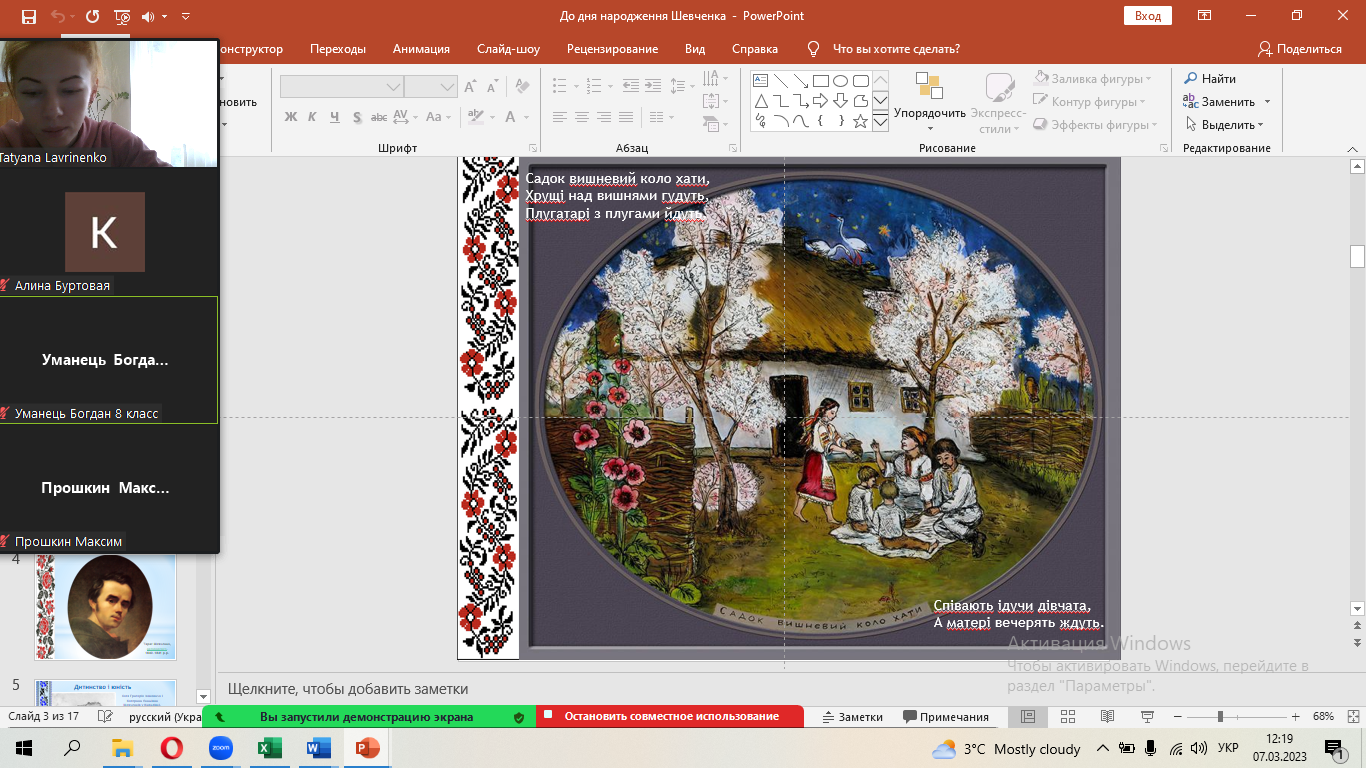Switch to Slide Sorter view
1366x768 pixels.
pos(1067,717)
